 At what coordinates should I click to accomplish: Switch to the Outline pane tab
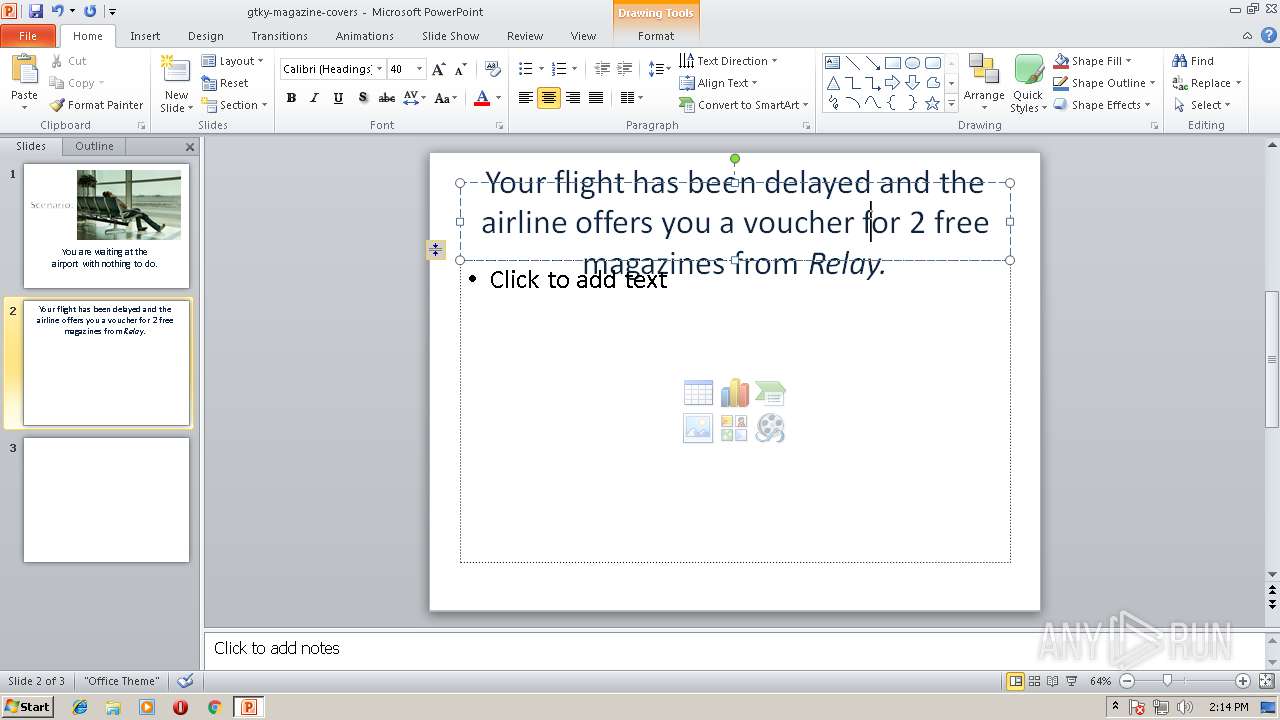(x=94, y=146)
